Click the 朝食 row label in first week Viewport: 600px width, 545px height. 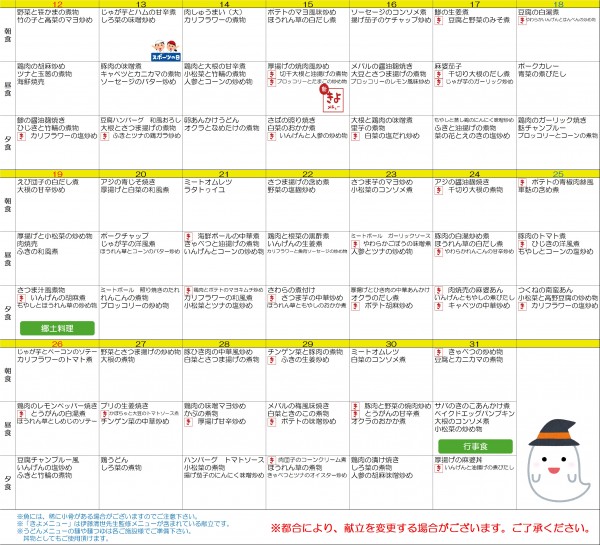(x=6, y=31)
